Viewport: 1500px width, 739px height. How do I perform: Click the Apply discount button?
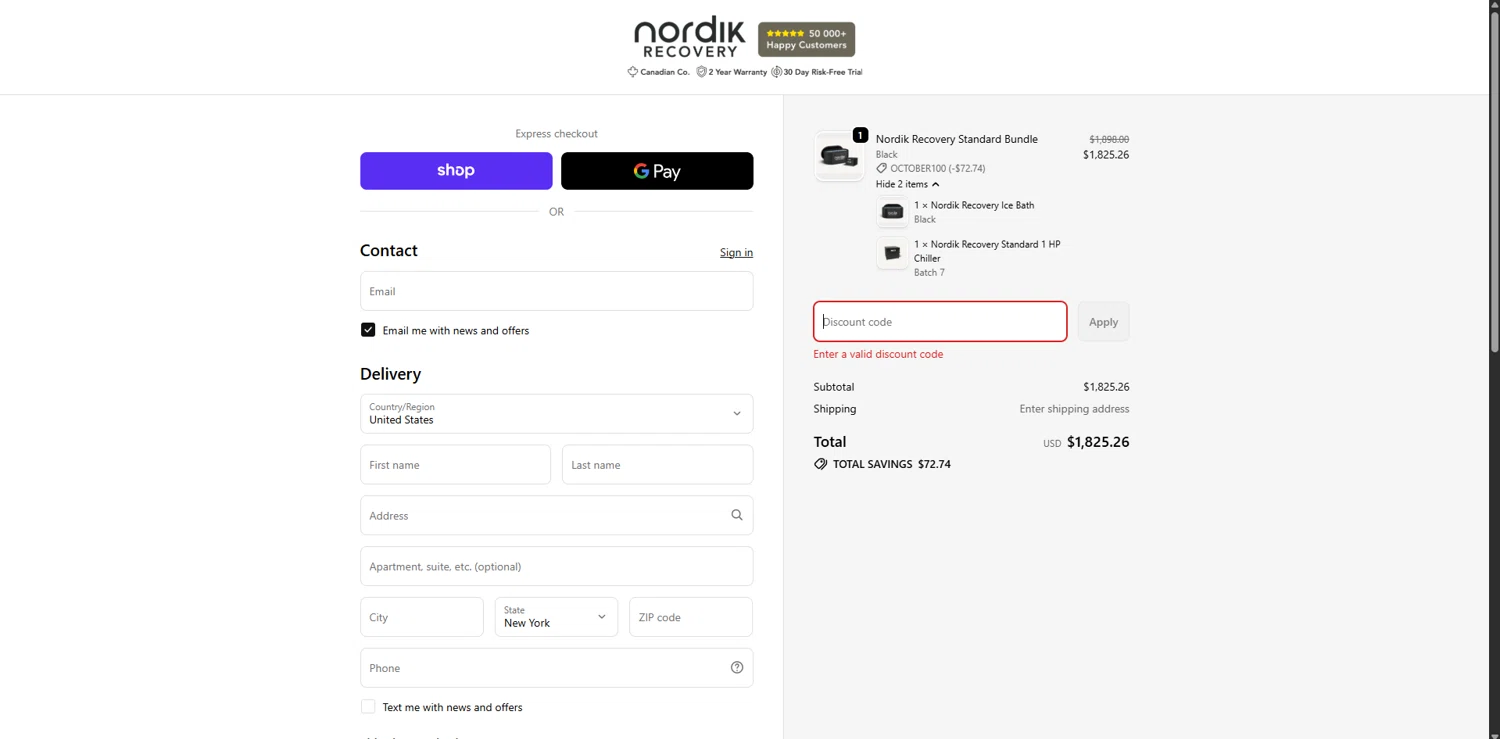coord(1103,322)
